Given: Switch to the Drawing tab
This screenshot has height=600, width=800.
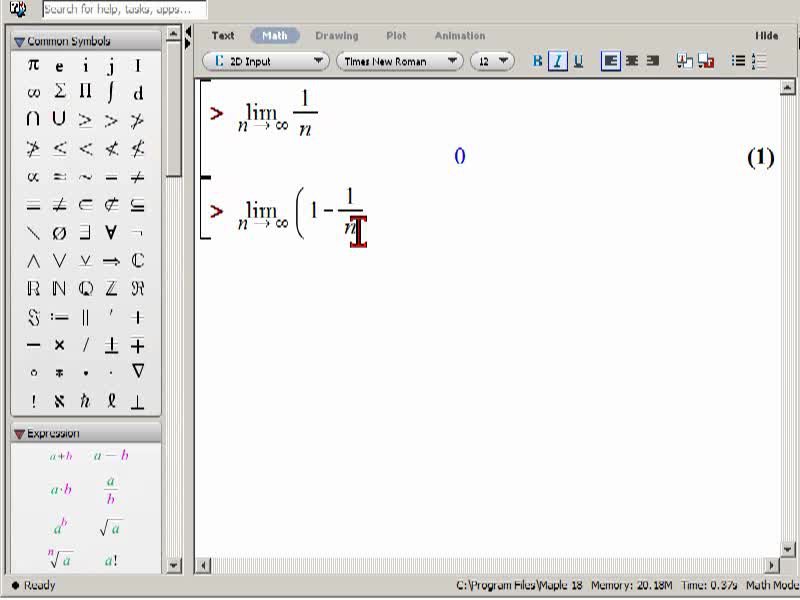Looking at the screenshot, I should (337, 36).
